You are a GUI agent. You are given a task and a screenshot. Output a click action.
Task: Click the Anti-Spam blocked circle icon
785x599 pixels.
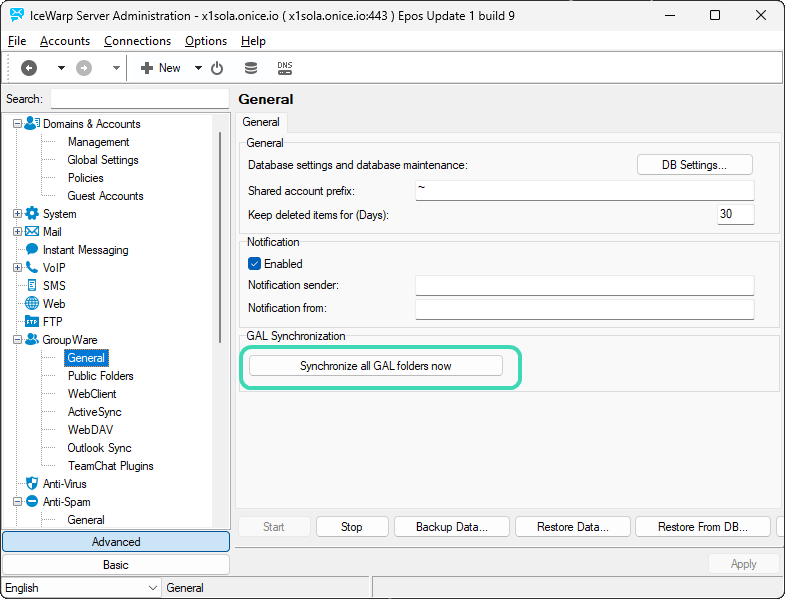click(32, 501)
